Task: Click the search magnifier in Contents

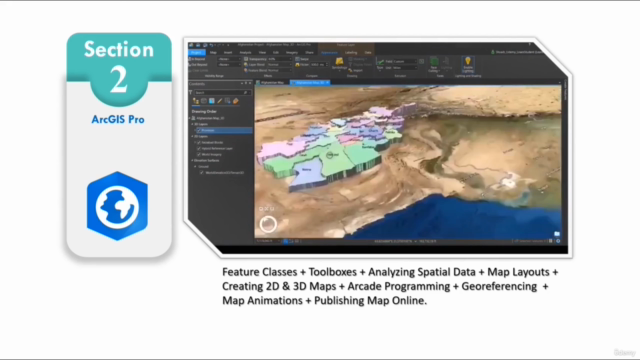Action: [x=245, y=93]
